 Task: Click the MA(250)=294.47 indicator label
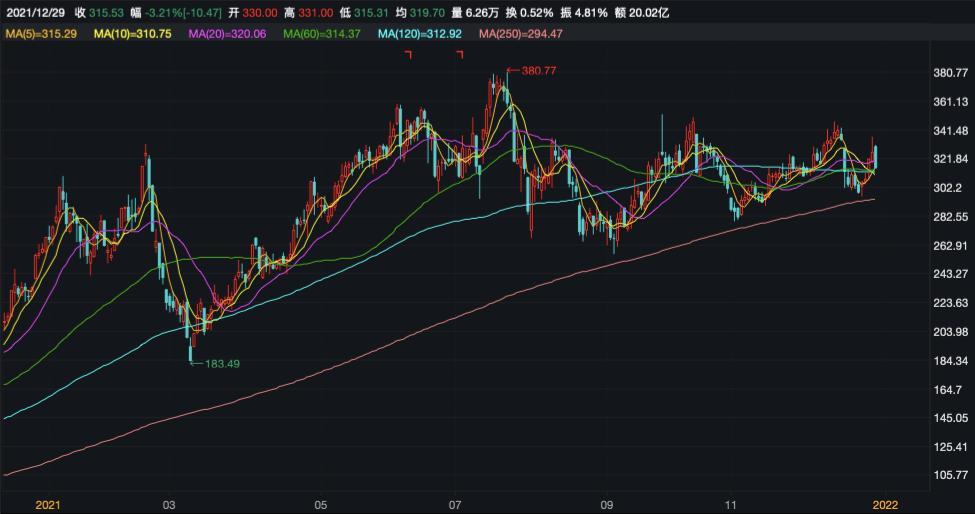pyautogui.click(x=520, y=34)
